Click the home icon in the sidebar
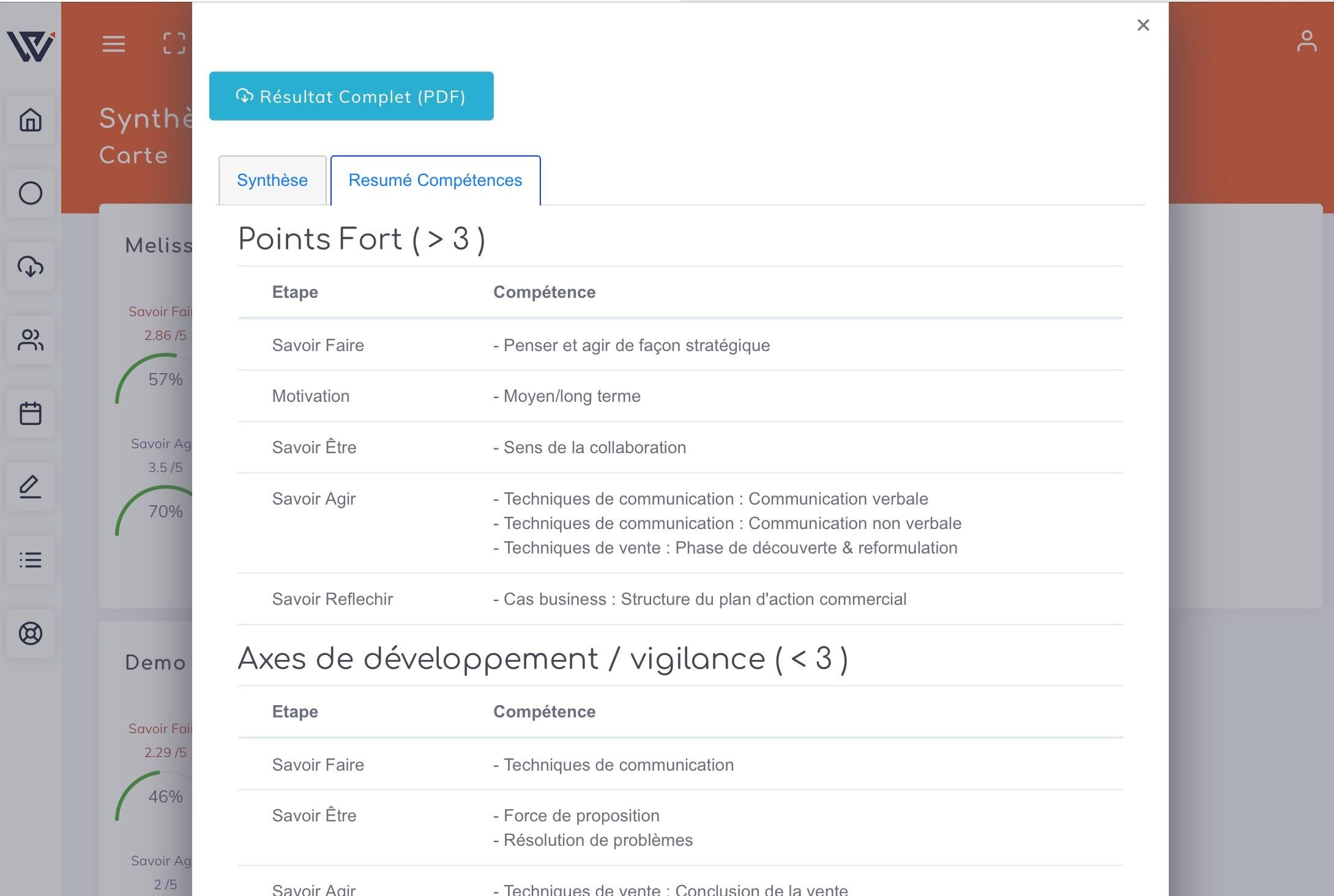Image resolution: width=1334 pixels, height=896 pixels. (x=31, y=120)
